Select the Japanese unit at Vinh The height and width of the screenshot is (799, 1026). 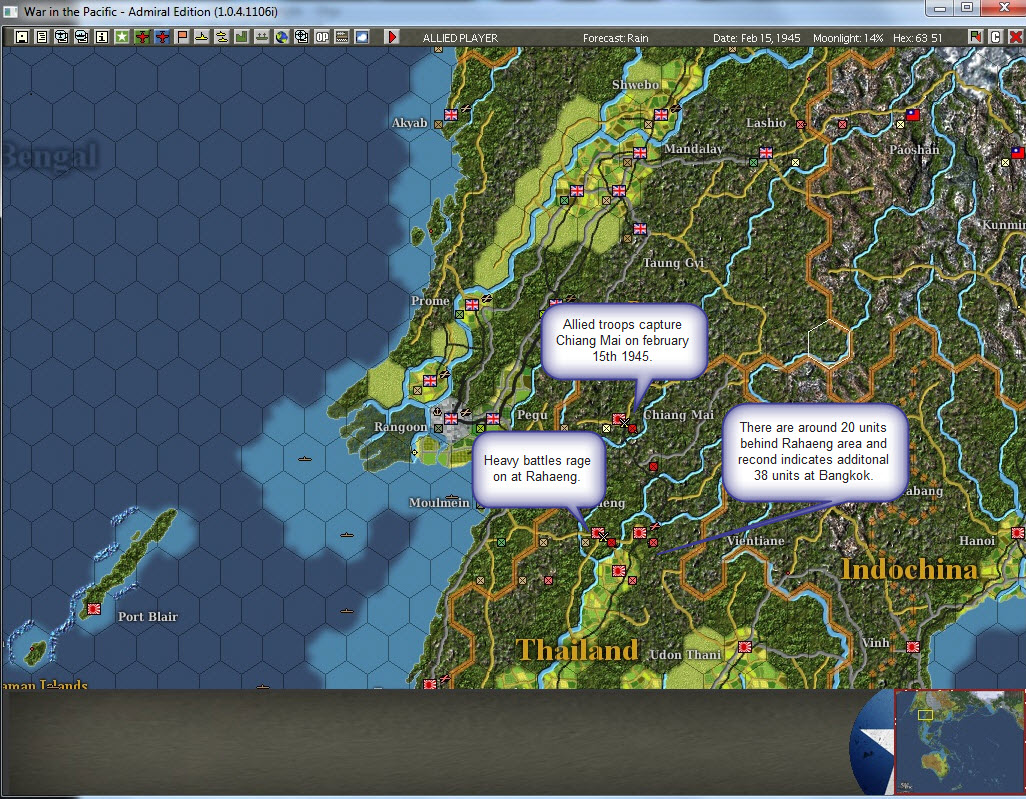[913, 647]
